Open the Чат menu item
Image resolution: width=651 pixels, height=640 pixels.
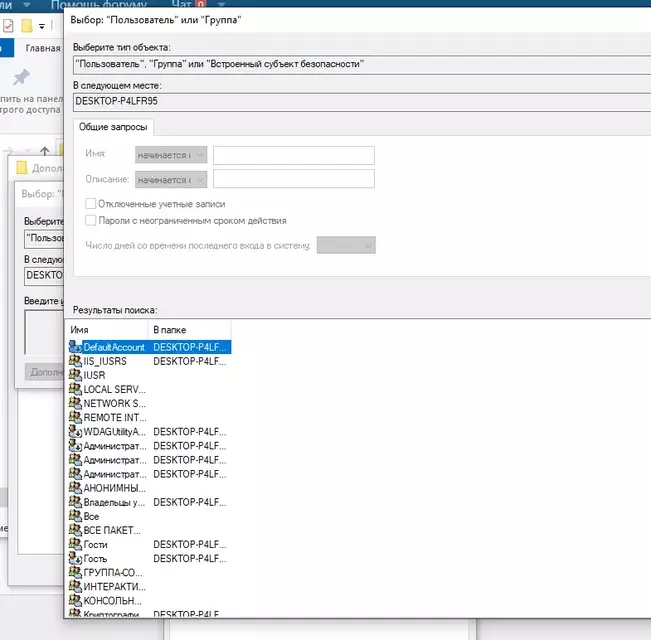click(x=181, y=4)
